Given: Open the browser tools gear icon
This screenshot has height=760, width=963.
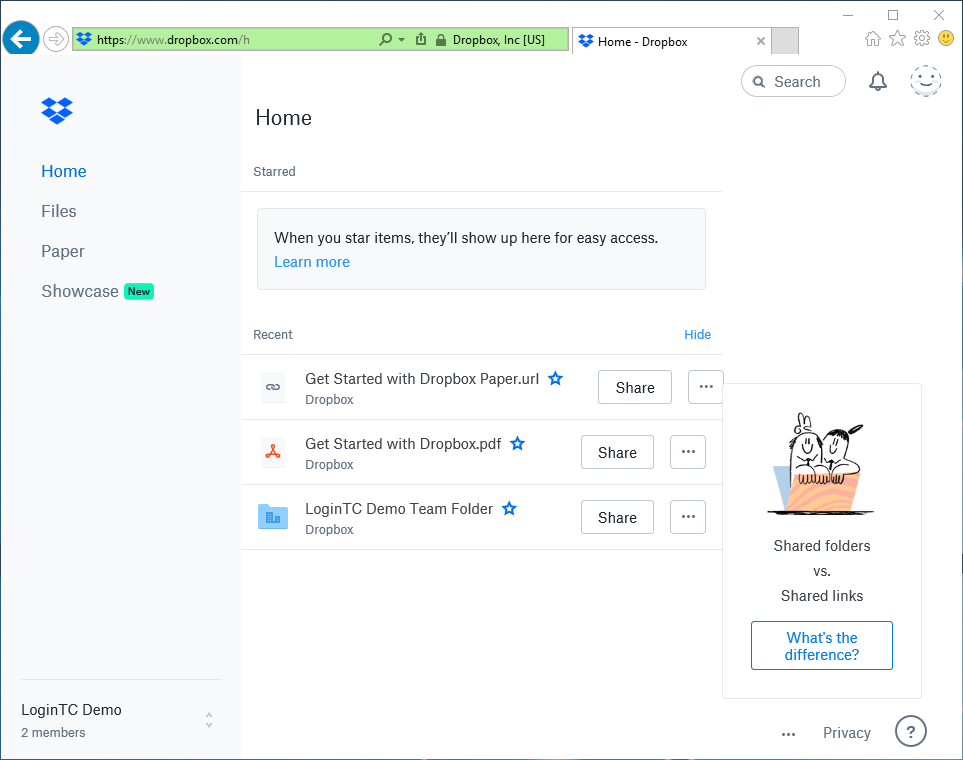Looking at the screenshot, I should tap(922, 39).
